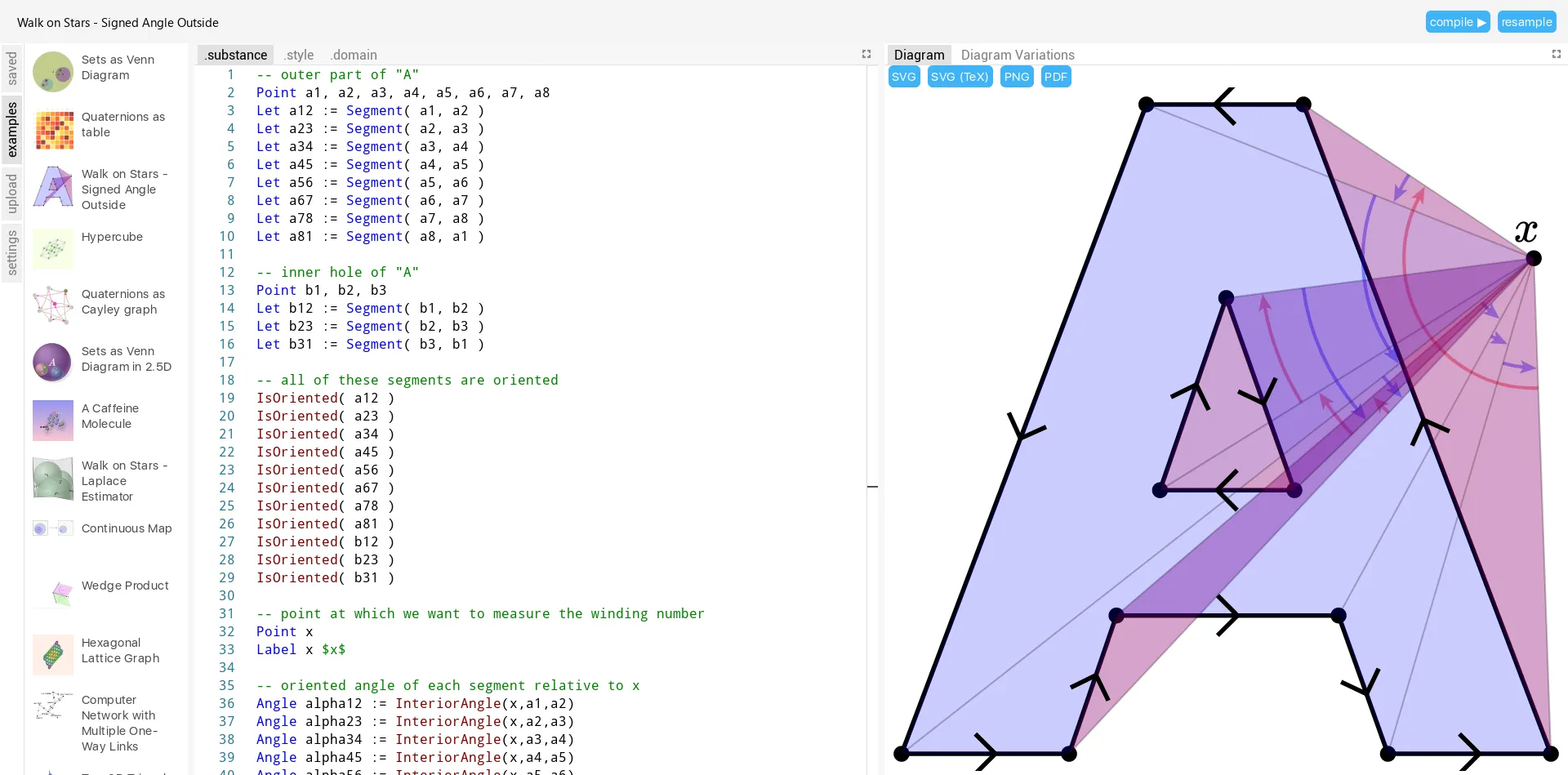The image size is (1568, 775).
Task: Expand the diagram panel to fullscreen
Action: (x=1557, y=54)
